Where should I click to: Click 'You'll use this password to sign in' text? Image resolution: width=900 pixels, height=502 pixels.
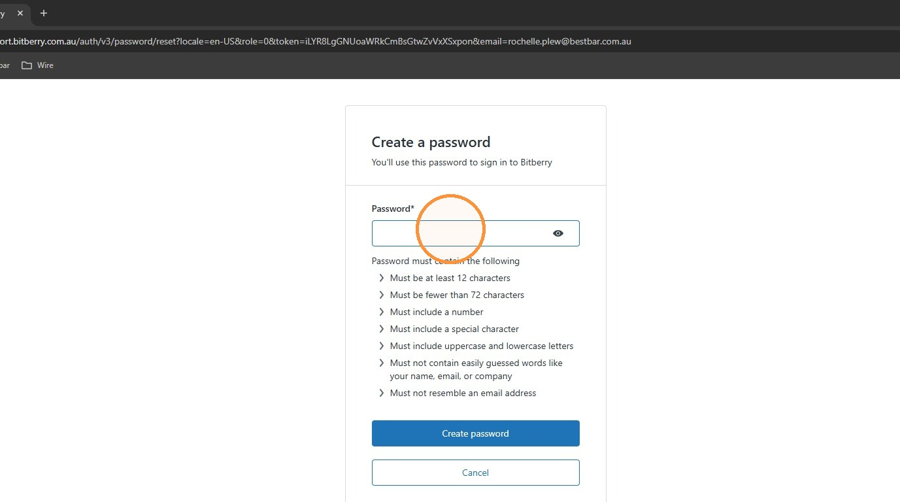(461, 162)
